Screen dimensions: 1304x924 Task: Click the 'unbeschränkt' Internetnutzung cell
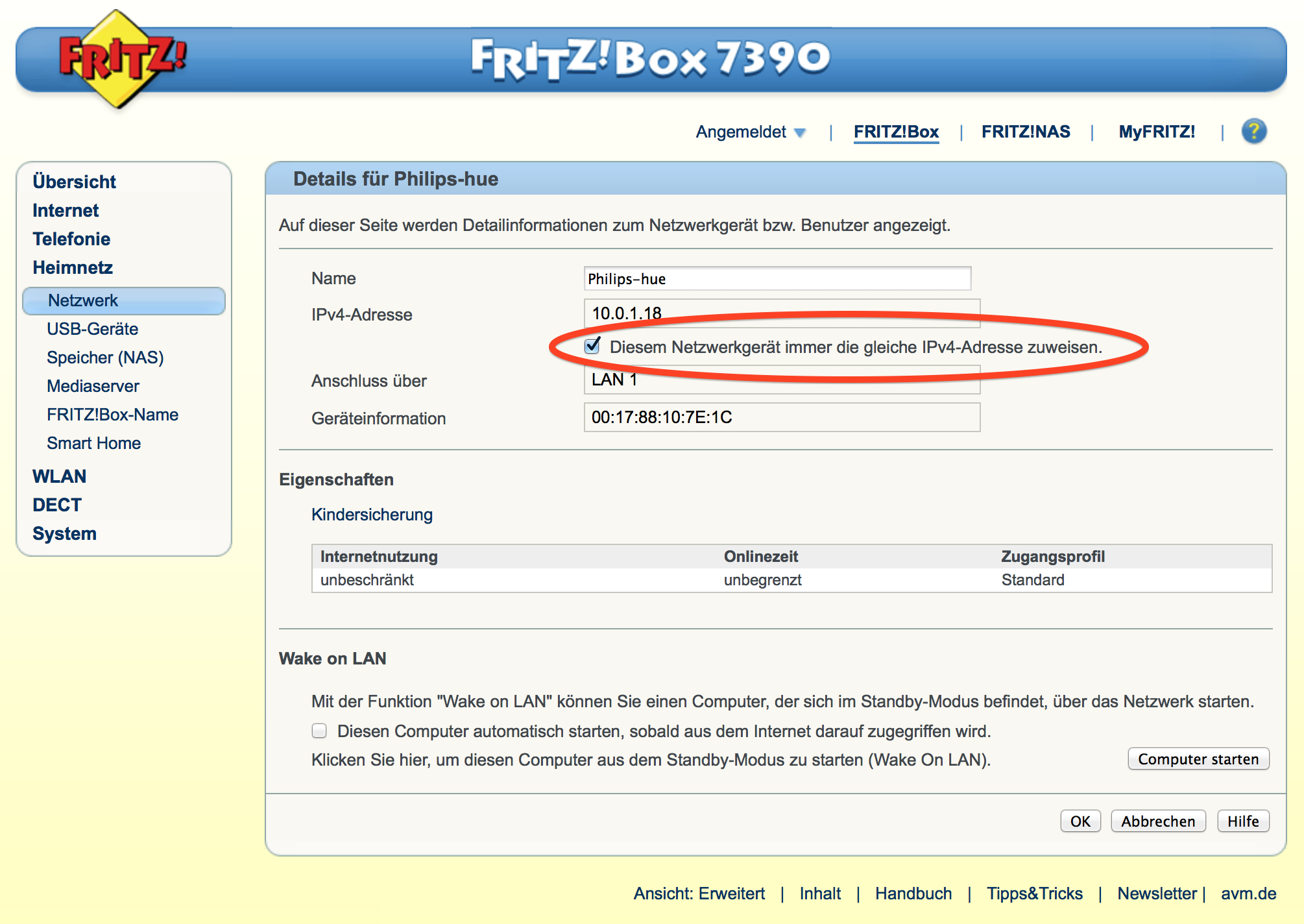pos(367,580)
